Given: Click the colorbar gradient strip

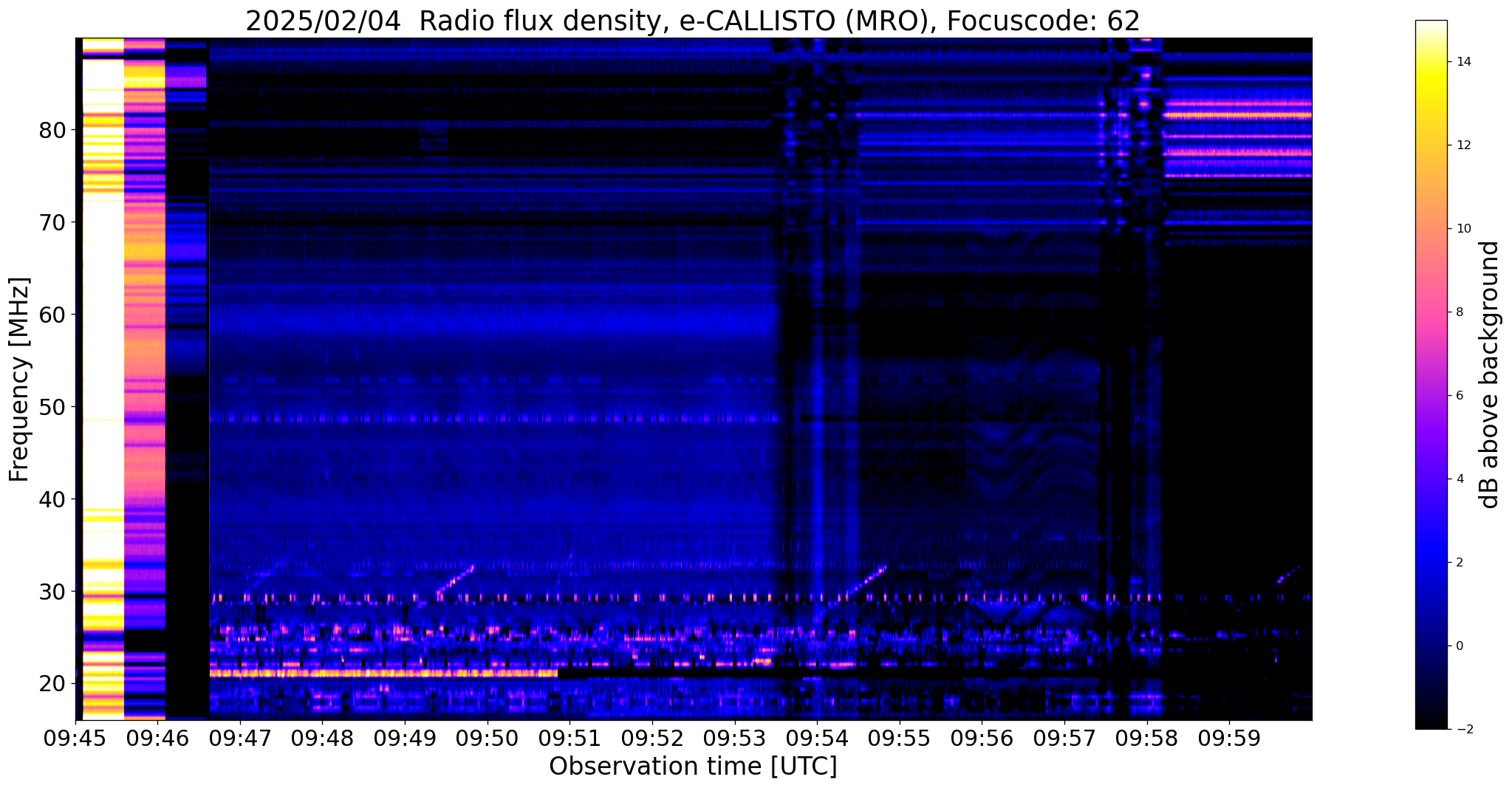Looking at the screenshot, I should point(1431,374).
